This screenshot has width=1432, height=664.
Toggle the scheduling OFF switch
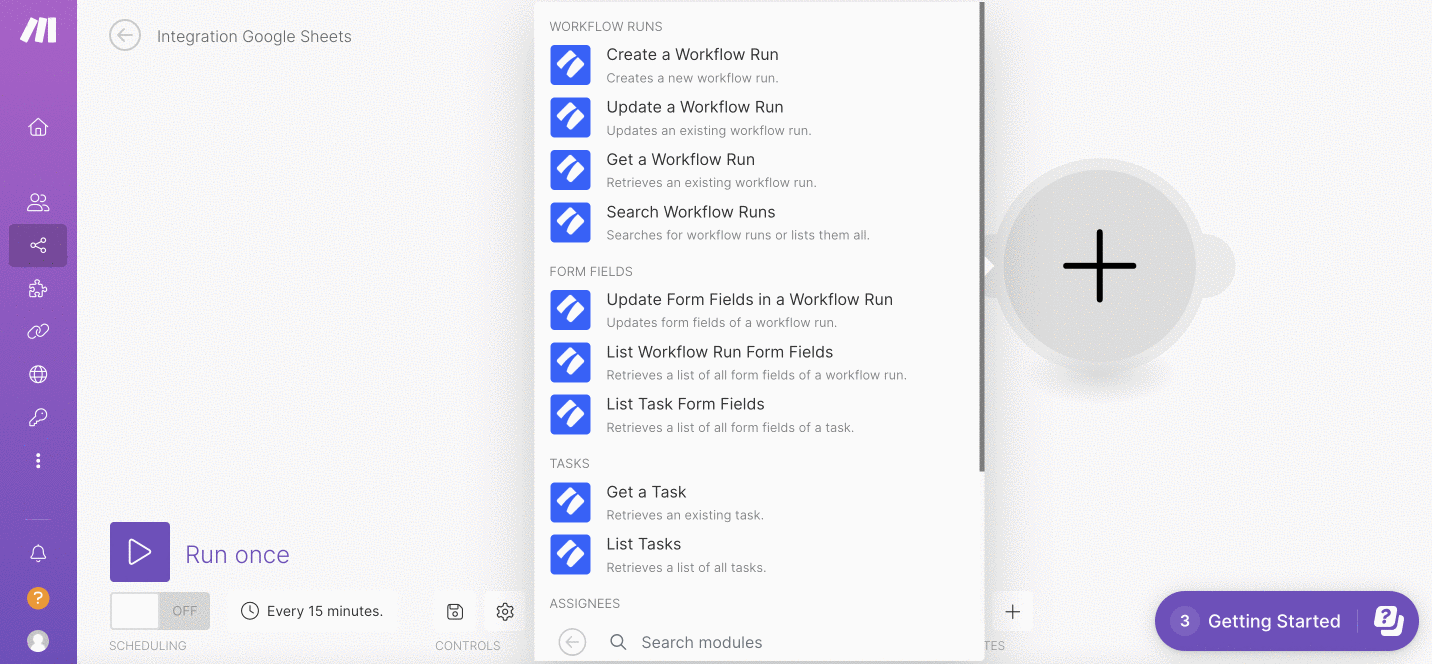click(160, 611)
